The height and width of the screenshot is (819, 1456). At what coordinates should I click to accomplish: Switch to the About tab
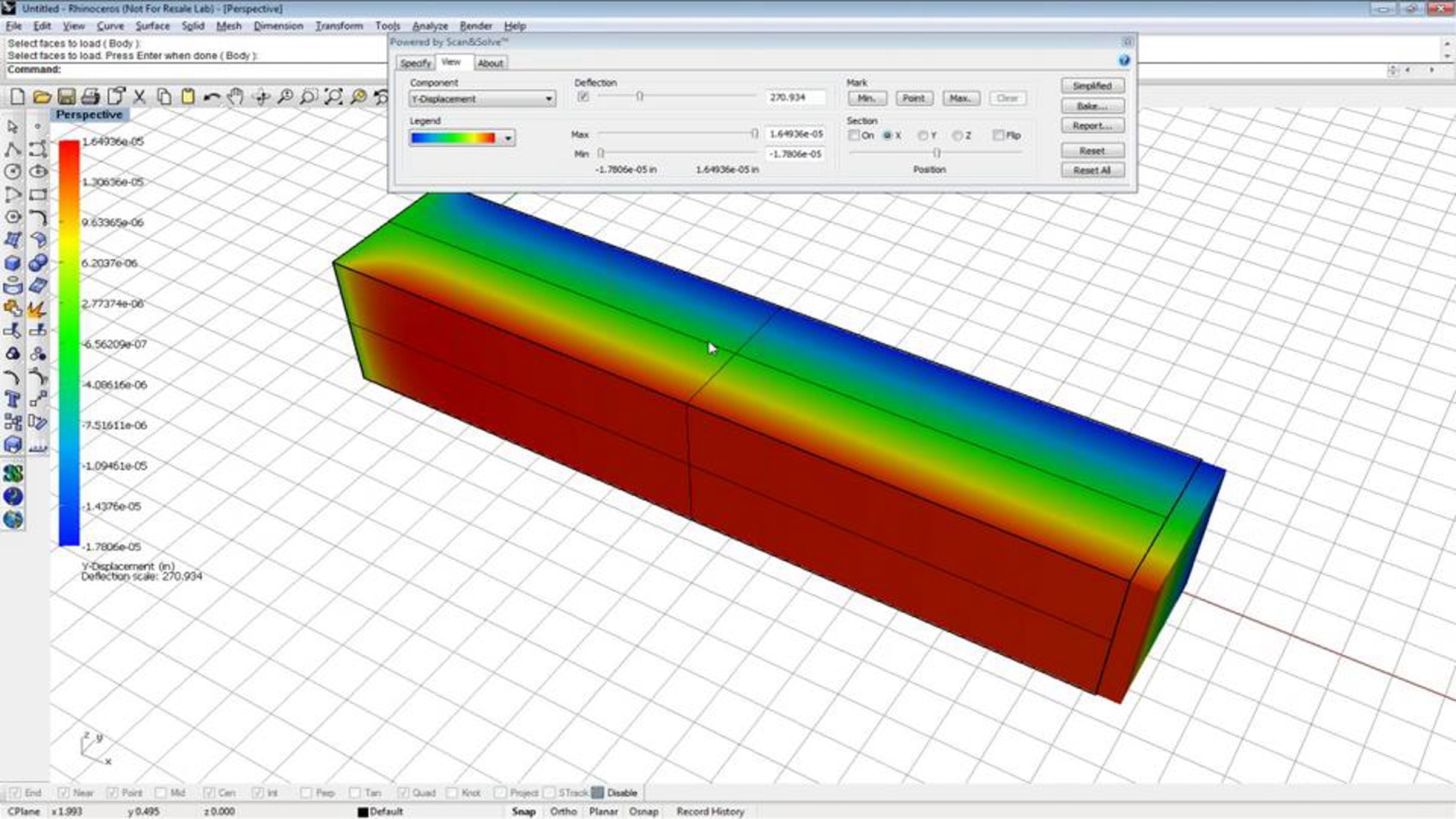tap(490, 63)
